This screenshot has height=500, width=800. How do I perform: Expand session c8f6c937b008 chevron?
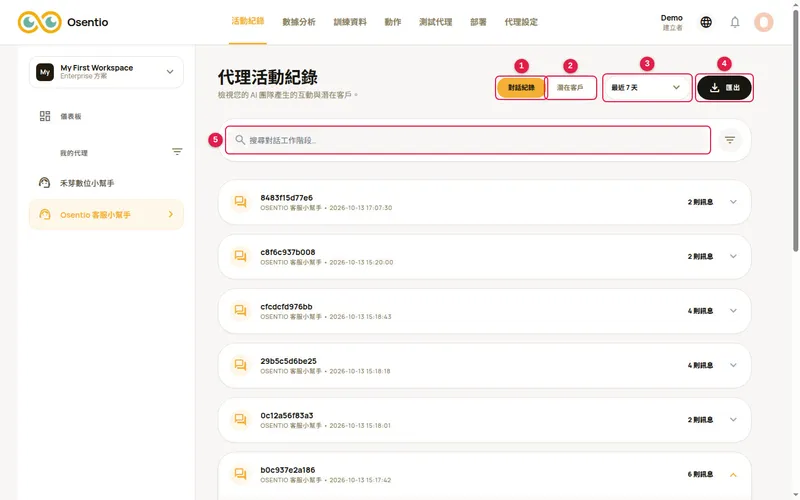tap(733, 256)
